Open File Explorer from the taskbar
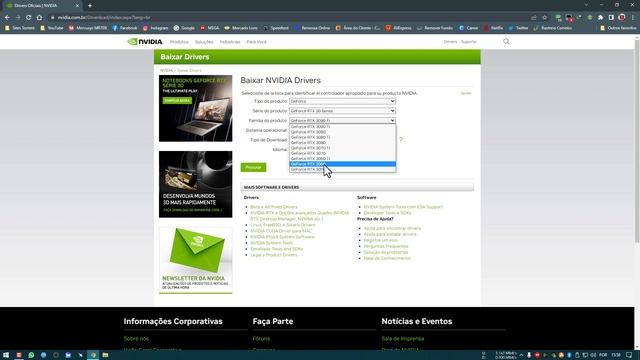This screenshot has height=360, width=640. point(105,355)
